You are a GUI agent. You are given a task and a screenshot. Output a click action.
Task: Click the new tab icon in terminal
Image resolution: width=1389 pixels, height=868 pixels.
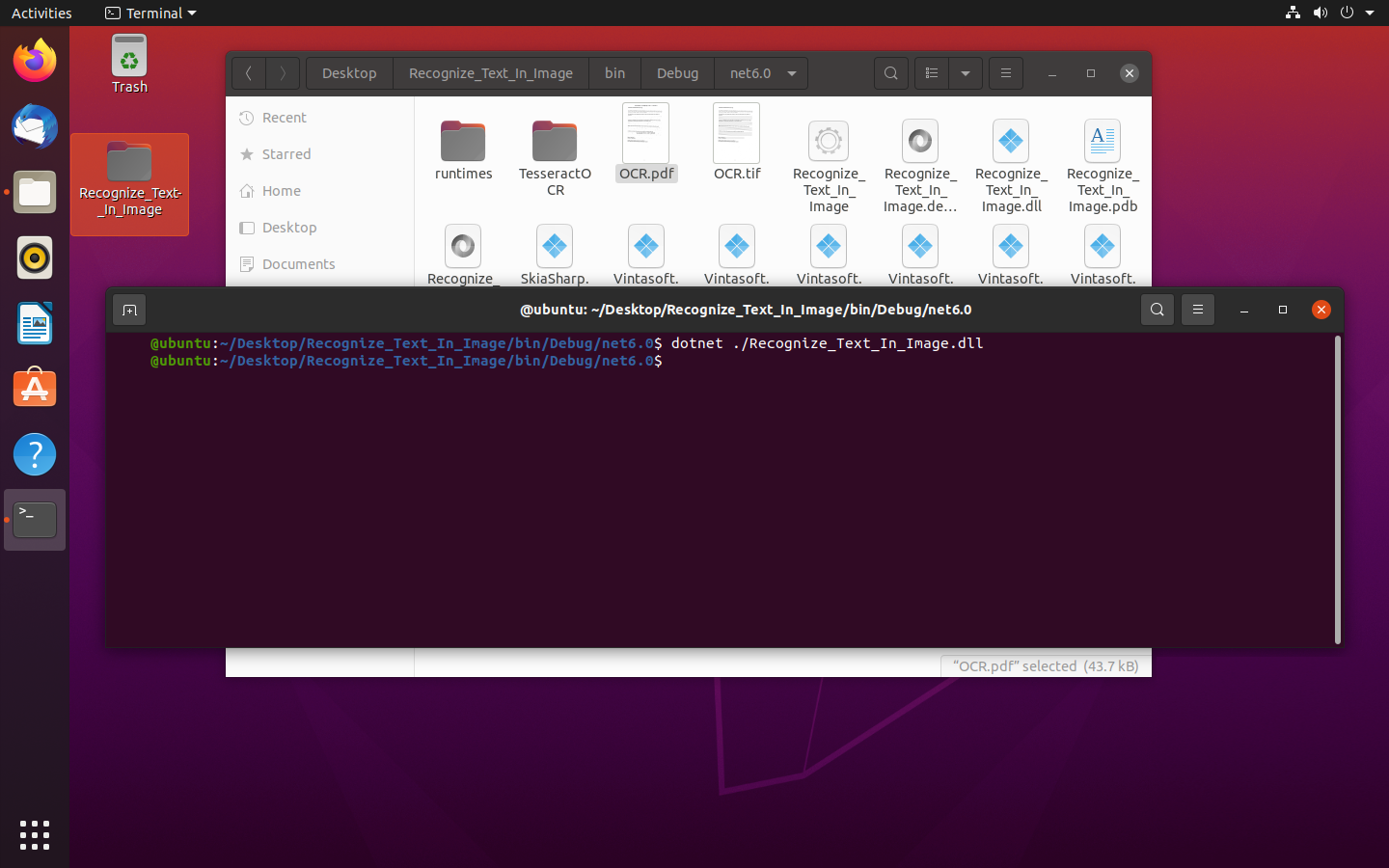(129, 310)
